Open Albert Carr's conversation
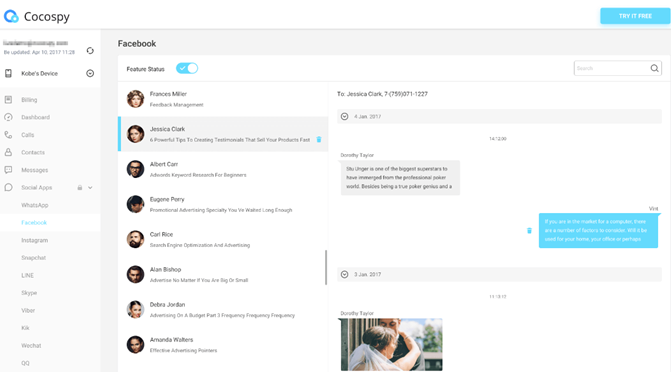The image size is (671, 376). tap(223, 169)
